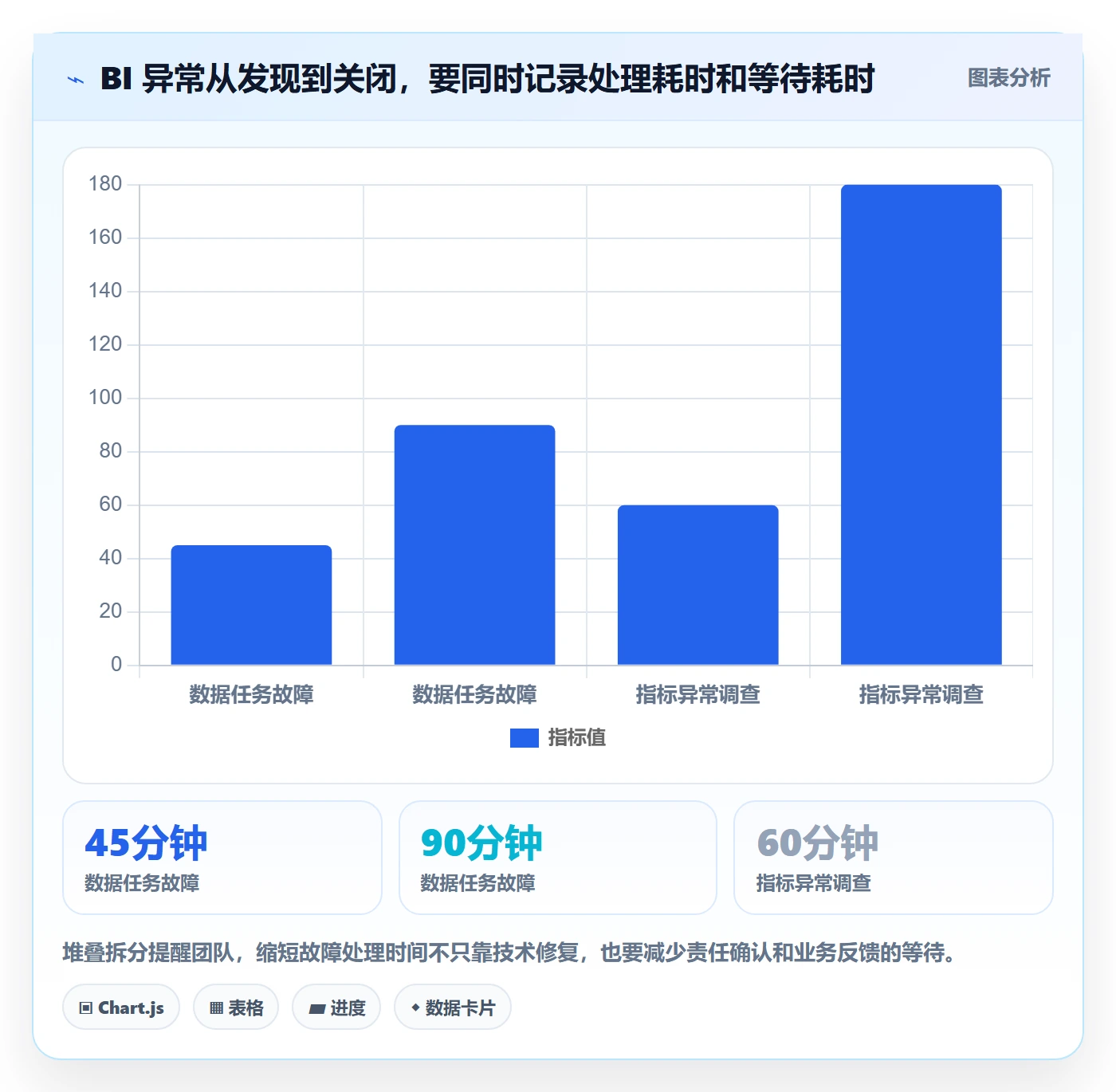
Task: Select the 100 y-axis tick label
Action: [x=105, y=398]
